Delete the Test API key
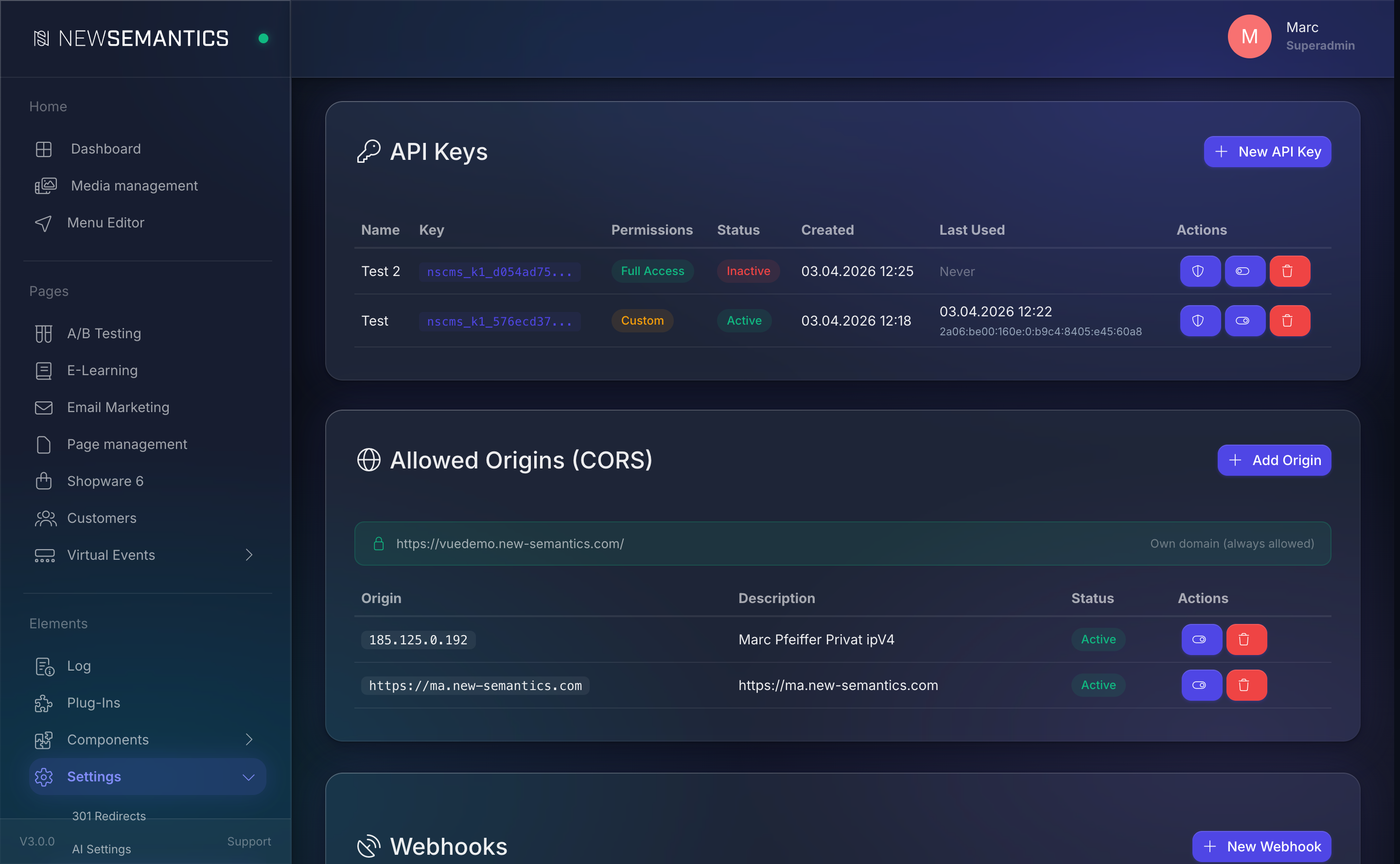 click(1289, 321)
